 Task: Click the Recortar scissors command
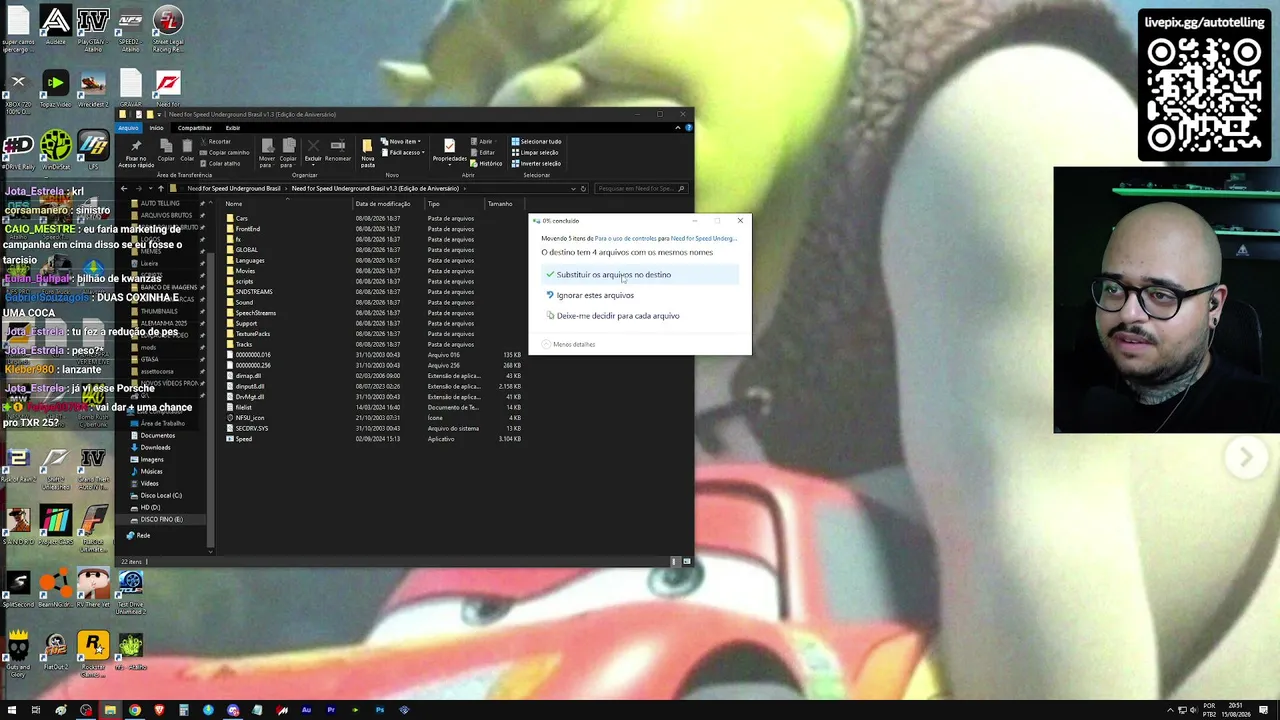[215, 142]
